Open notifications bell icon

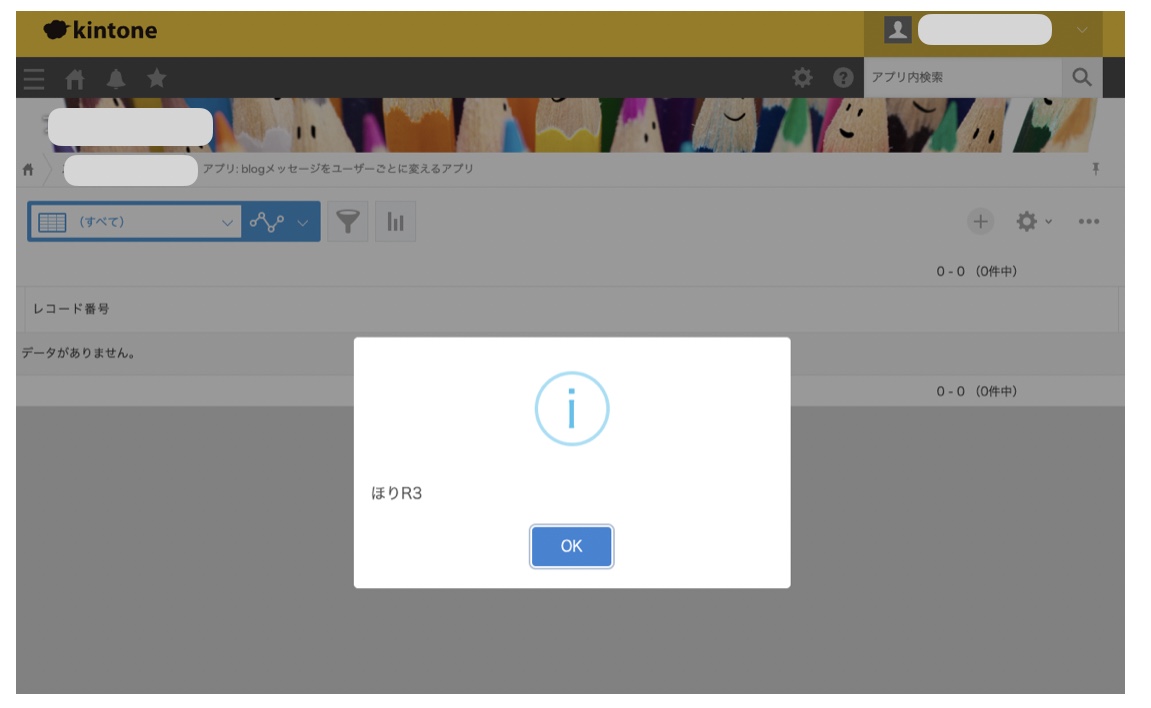pos(116,78)
